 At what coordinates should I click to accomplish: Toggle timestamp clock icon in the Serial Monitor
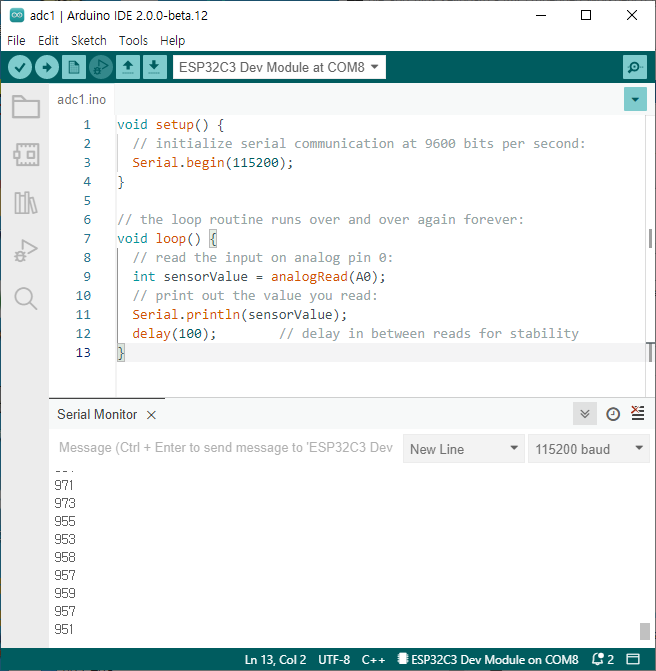(x=613, y=414)
